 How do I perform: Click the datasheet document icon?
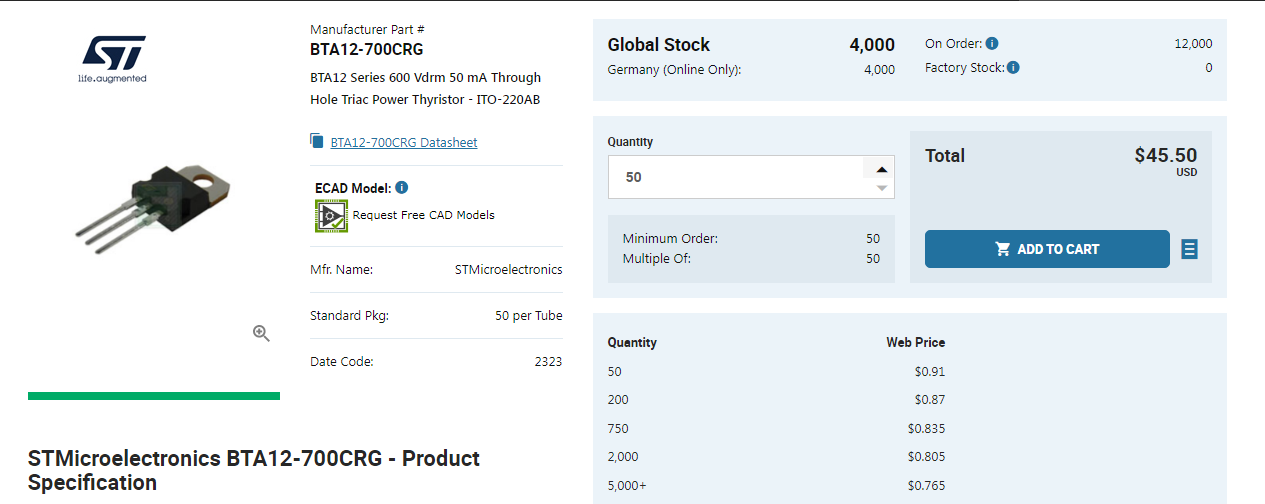click(x=317, y=142)
